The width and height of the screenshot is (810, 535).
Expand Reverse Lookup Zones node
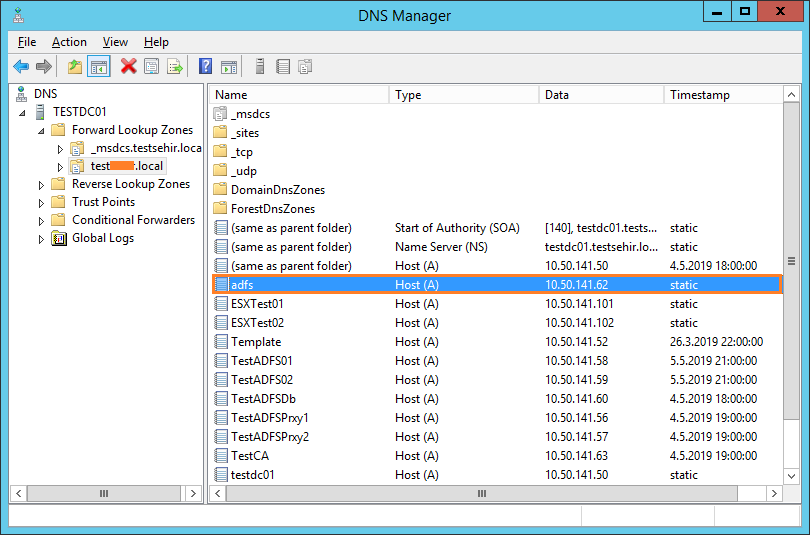click(41, 185)
